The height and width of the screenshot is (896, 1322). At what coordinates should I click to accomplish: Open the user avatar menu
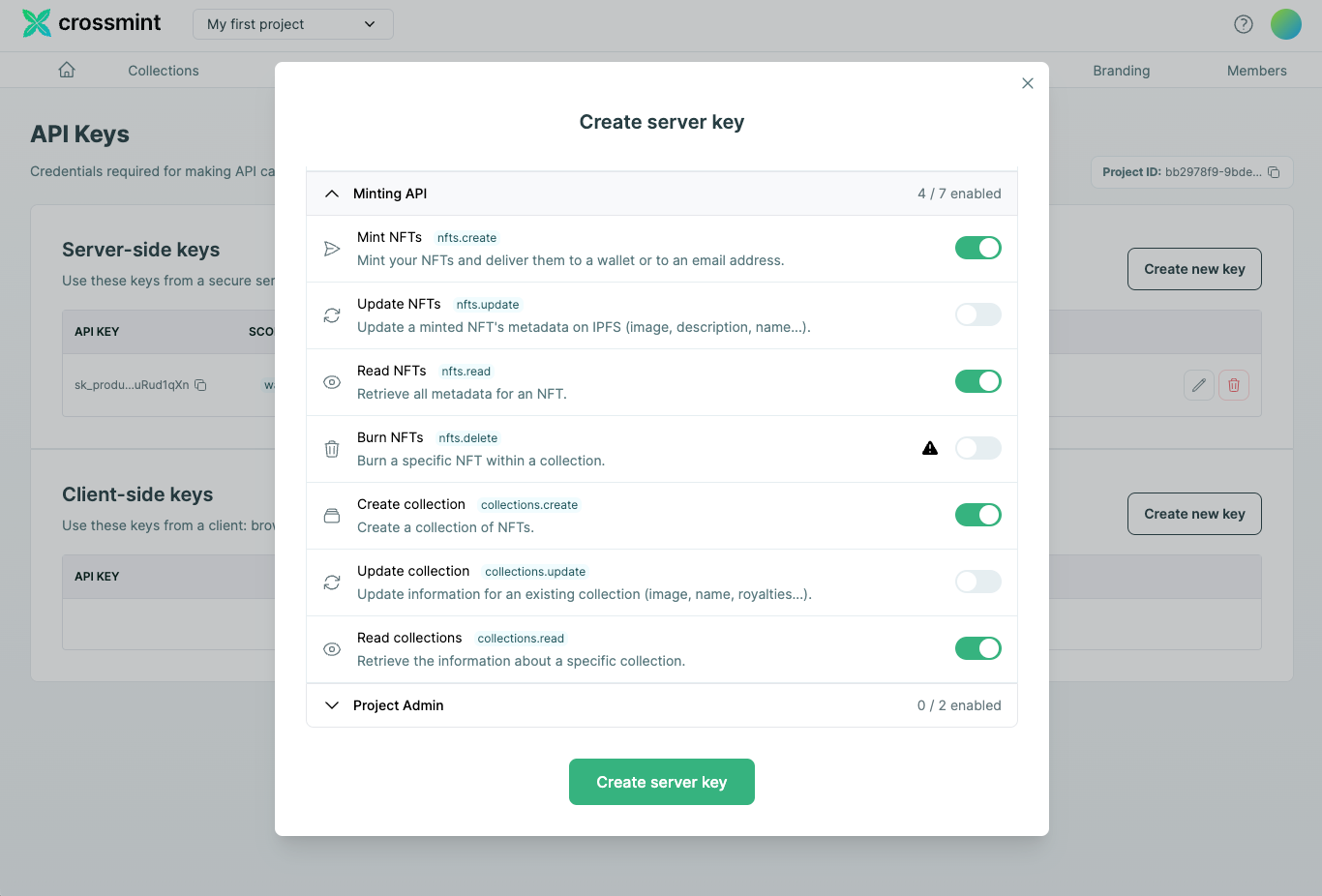pos(1286,24)
